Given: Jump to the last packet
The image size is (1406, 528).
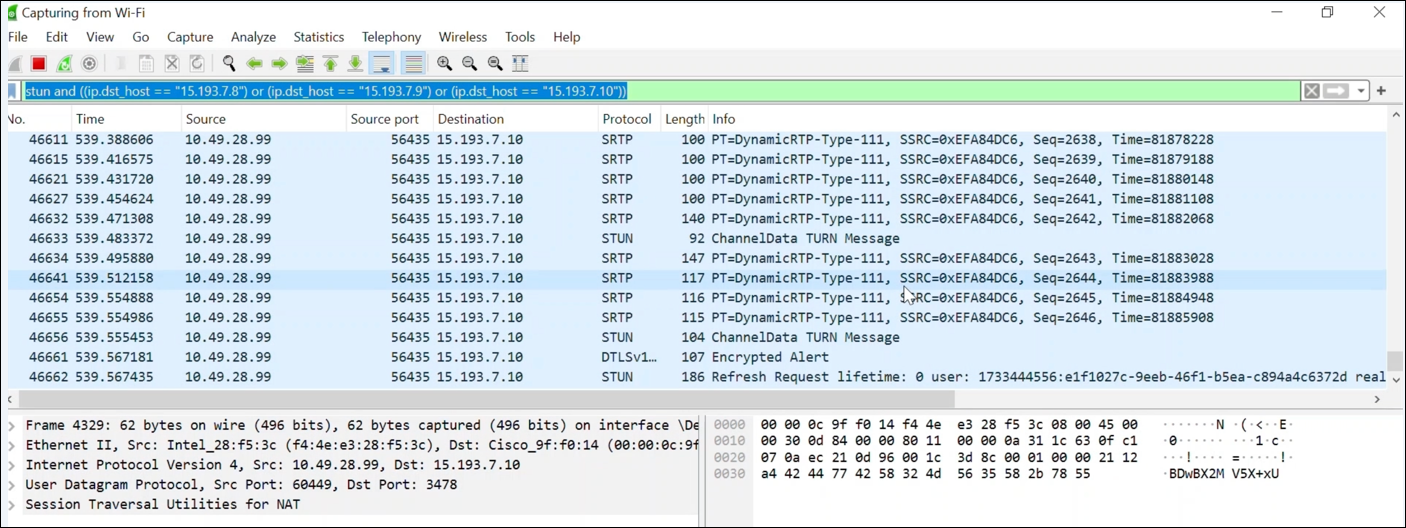Looking at the screenshot, I should click(355, 64).
